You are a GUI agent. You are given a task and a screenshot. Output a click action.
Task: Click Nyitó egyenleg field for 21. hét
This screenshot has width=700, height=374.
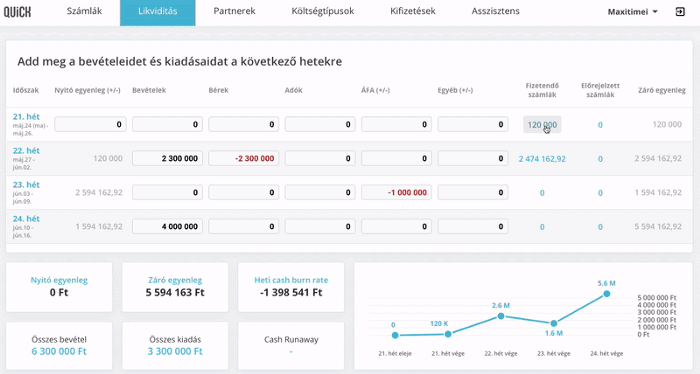coord(90,125)
